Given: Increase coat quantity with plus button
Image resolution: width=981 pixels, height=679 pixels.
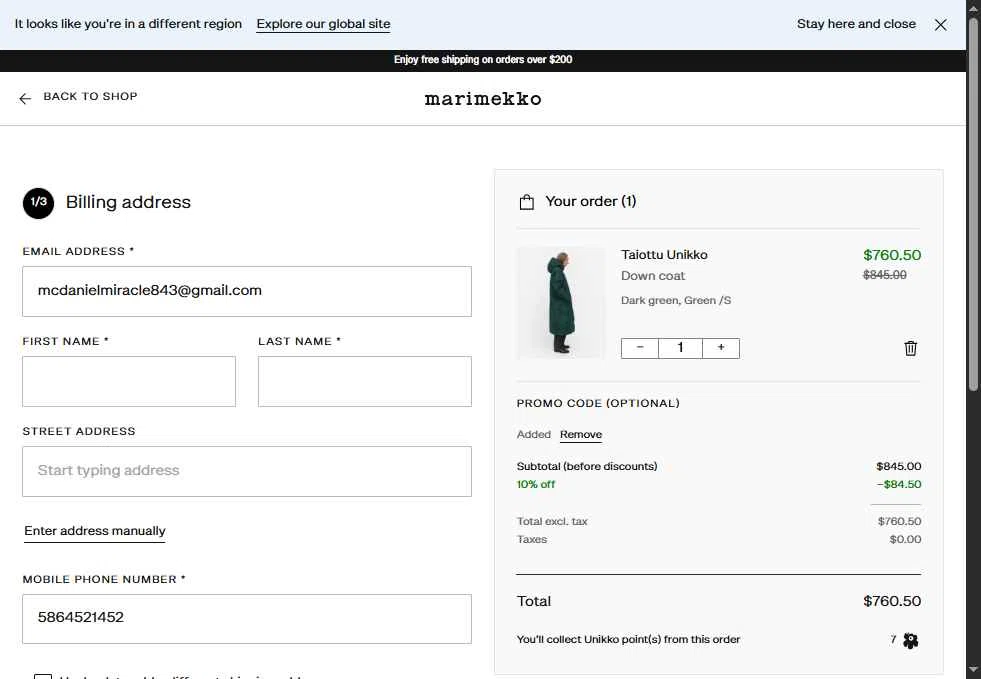Looking at the screenshot, I should [x=721, y=348].
